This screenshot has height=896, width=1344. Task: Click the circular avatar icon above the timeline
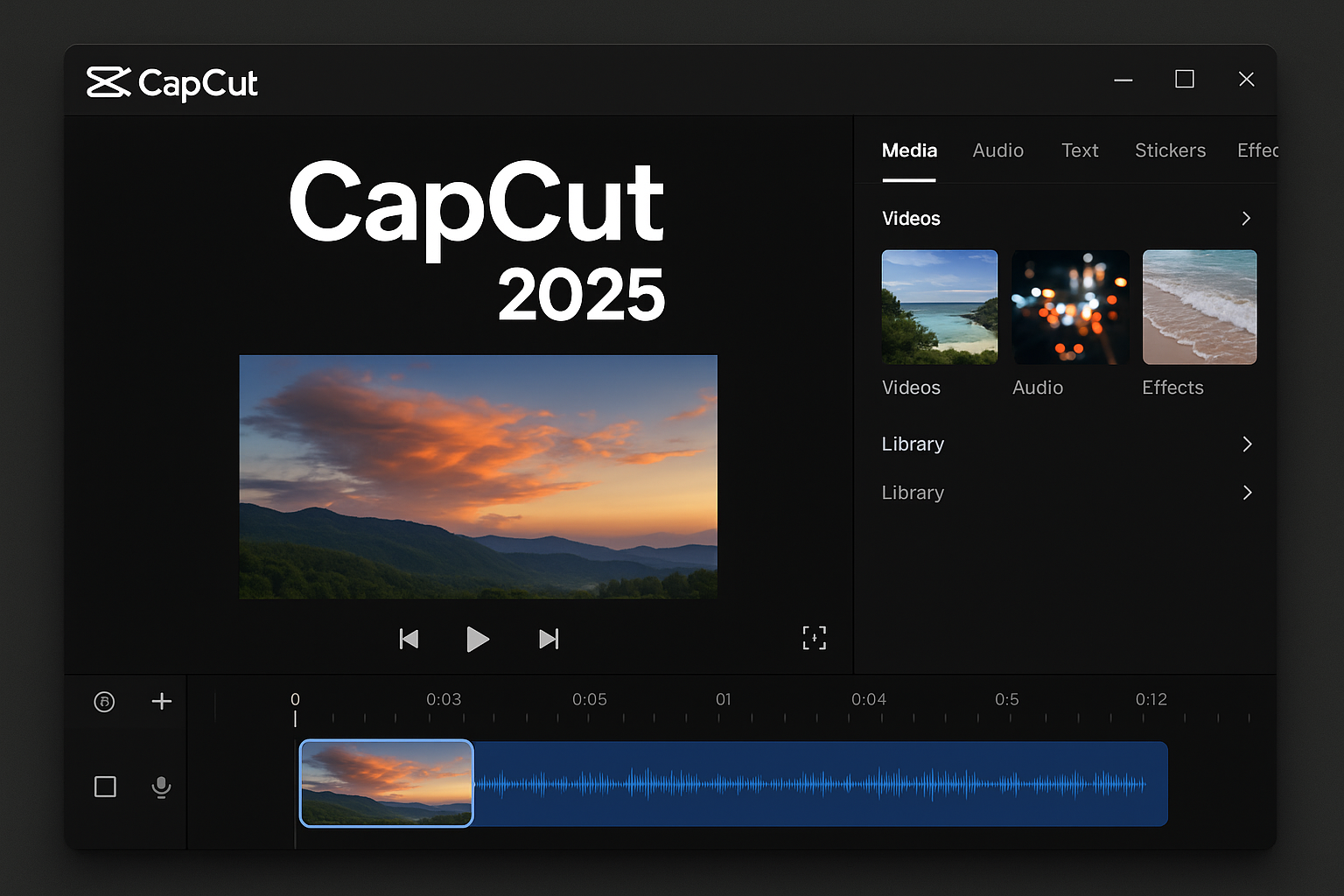(x=104, y=701)
